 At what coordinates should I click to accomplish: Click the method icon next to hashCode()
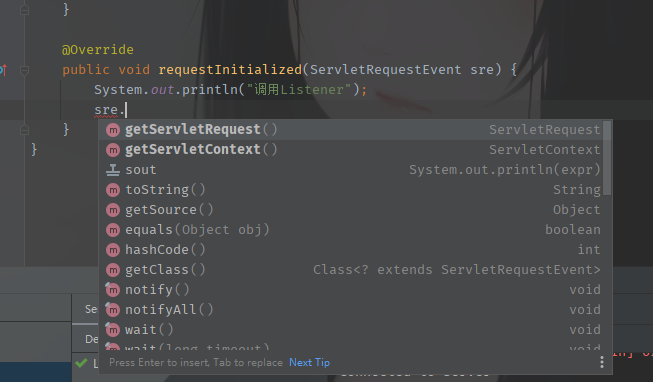[x=113, y=250]
